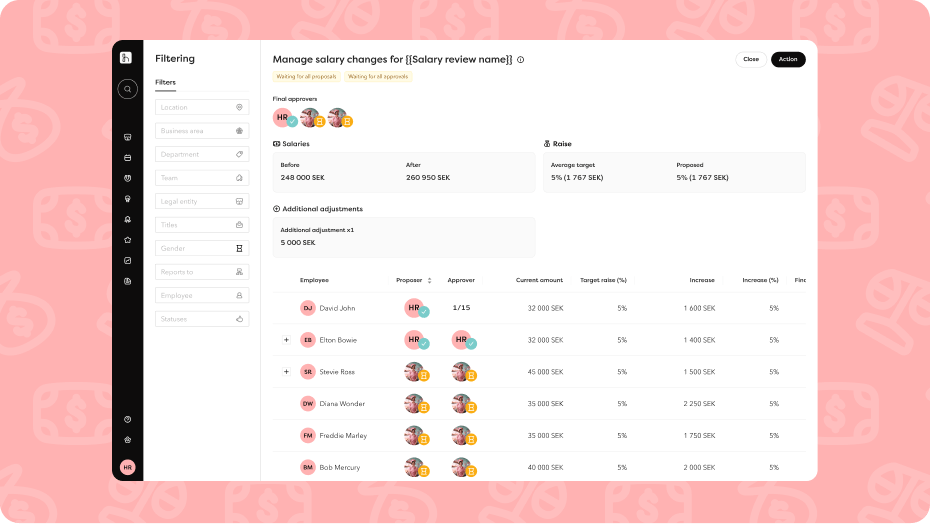Click the Target raise (%) column header

click(603, 280)
